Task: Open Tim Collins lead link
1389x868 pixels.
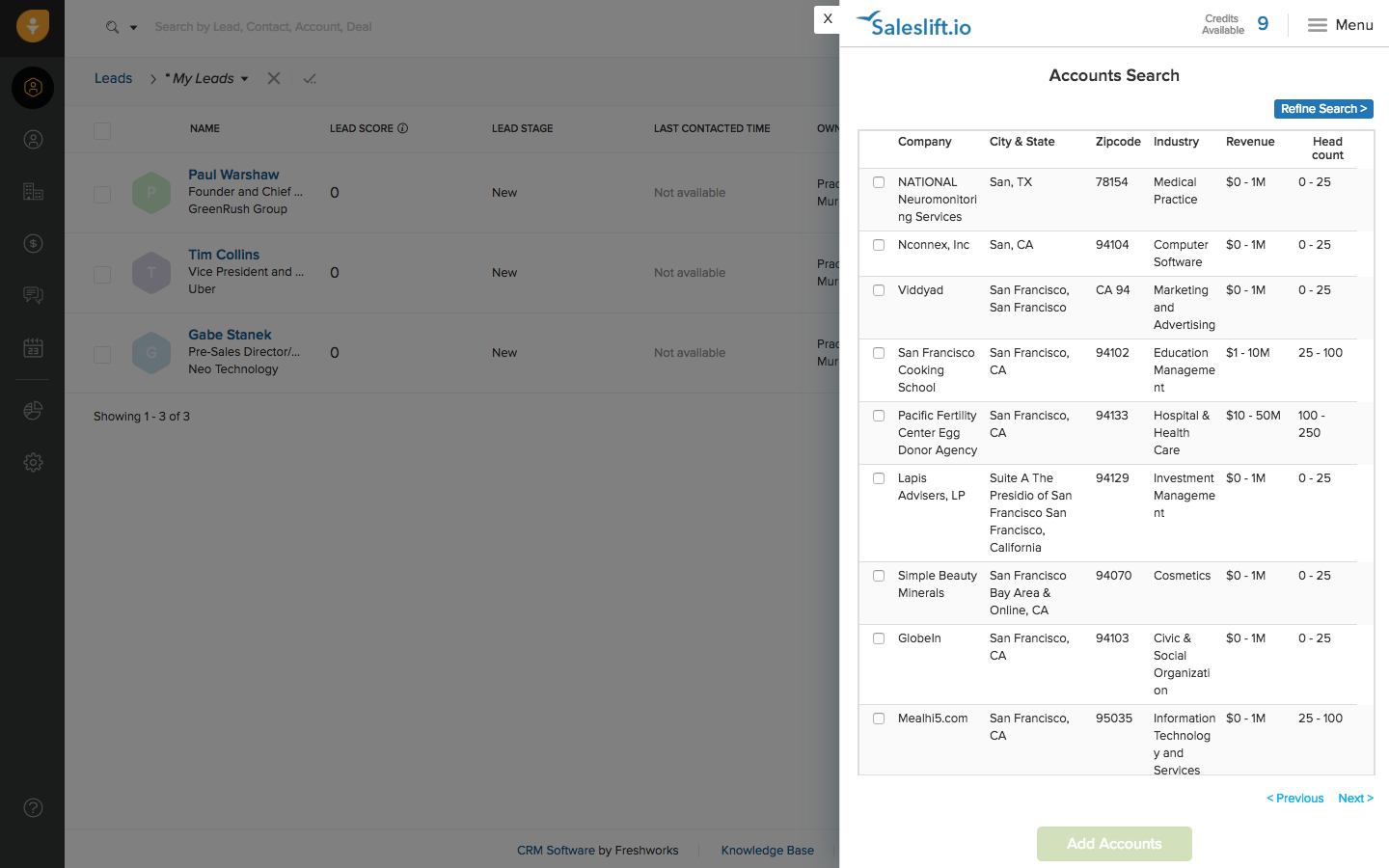Action: point(224,255)
